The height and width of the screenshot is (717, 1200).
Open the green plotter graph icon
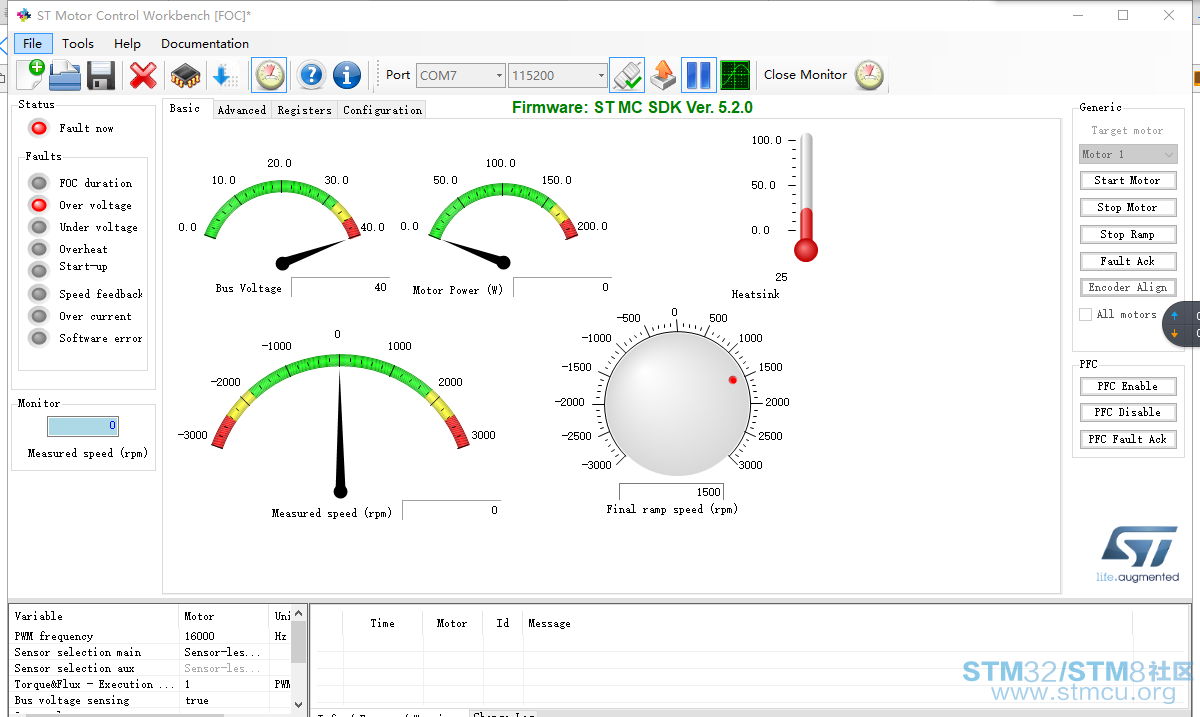[x=735, y=75]
